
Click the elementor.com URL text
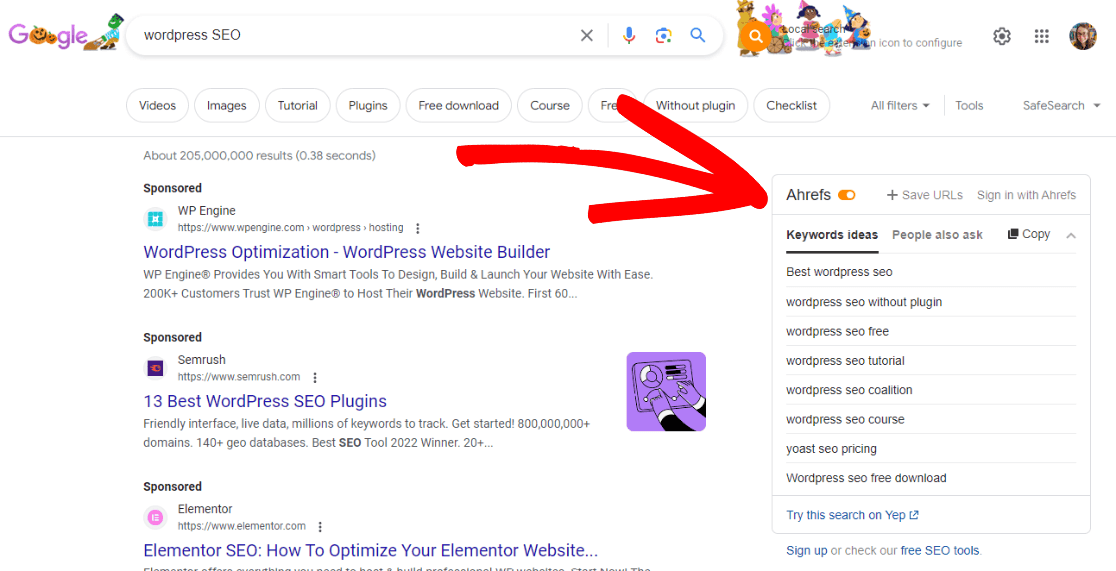click(242, 526)
